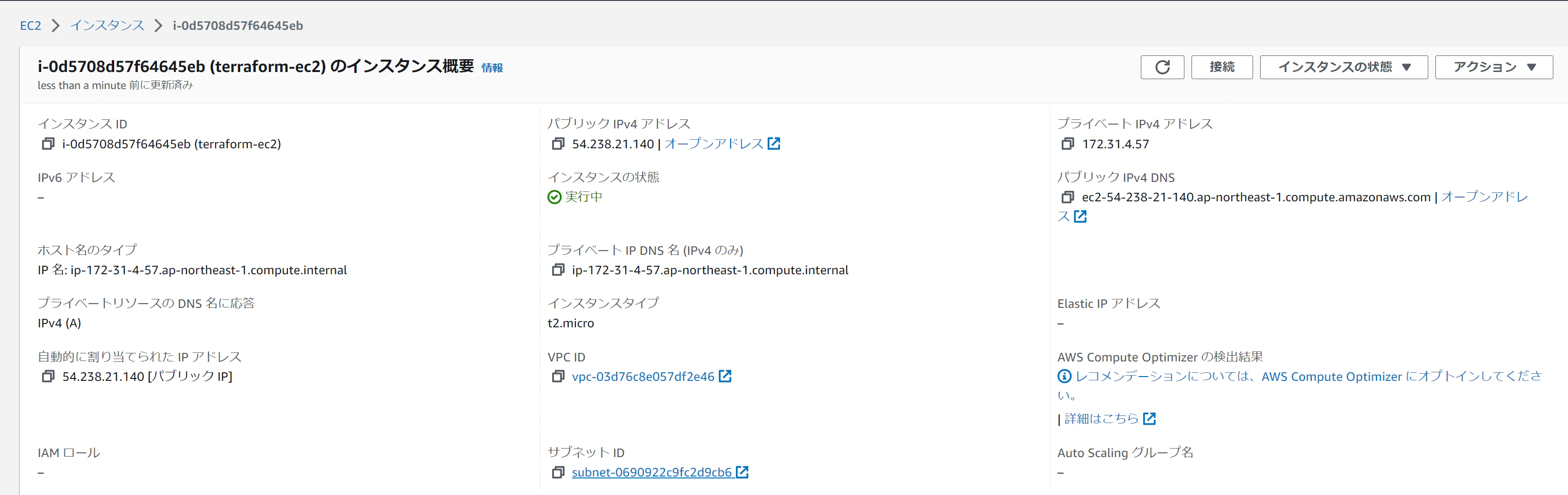1568x495 pixels.
Task: Open external link icon after public DNS オープンアドレス
Action: coord(1080,217)
